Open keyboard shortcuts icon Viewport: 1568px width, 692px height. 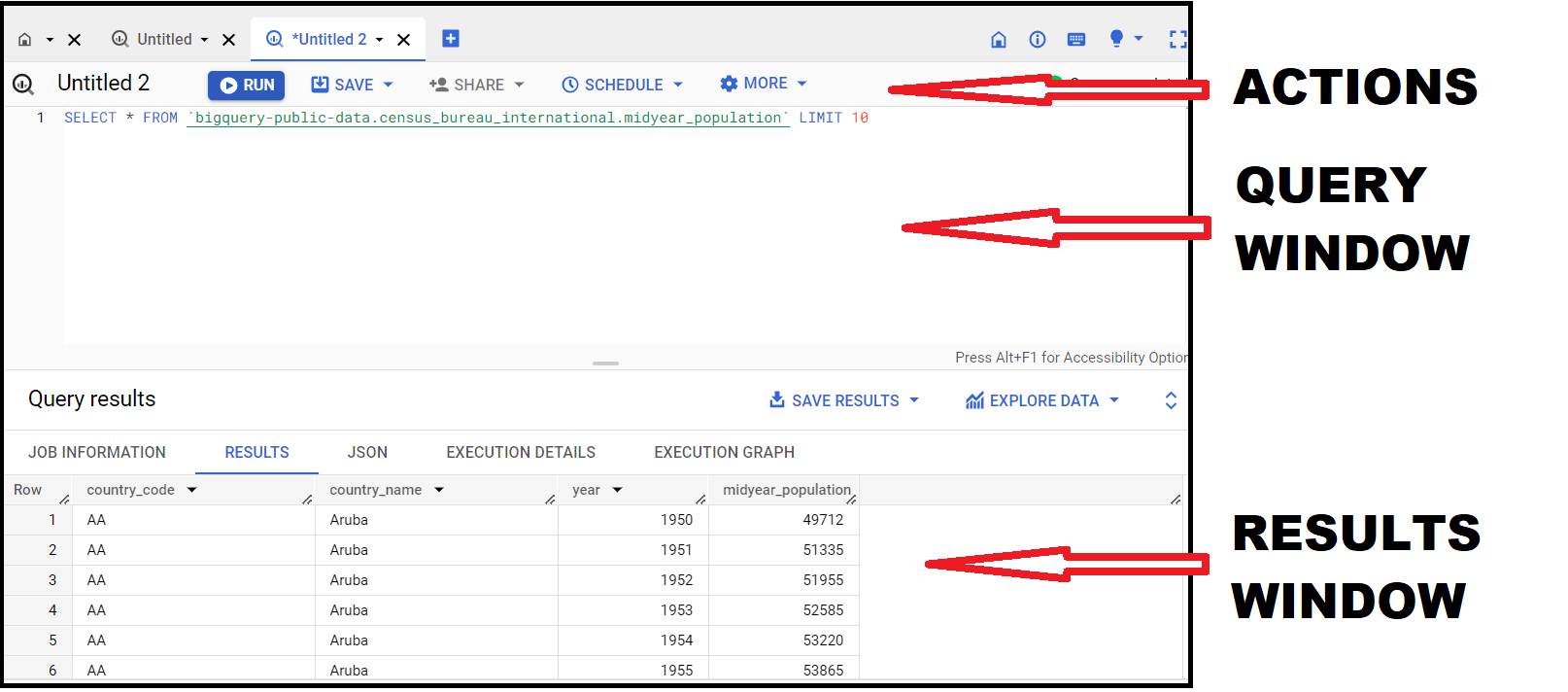point(1076,40)
